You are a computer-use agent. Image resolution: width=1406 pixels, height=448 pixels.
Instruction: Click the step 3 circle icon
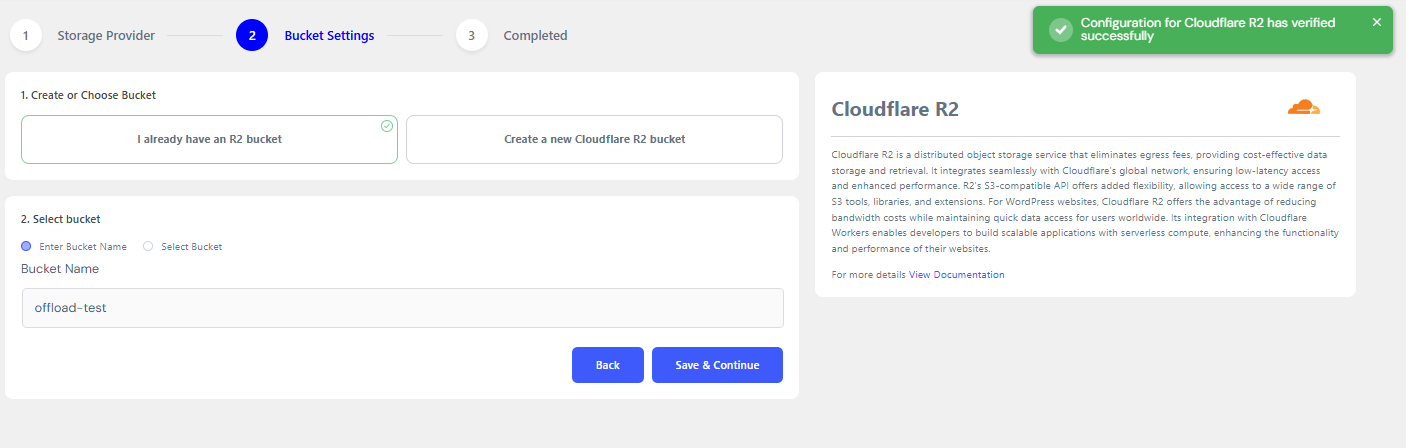471,36
